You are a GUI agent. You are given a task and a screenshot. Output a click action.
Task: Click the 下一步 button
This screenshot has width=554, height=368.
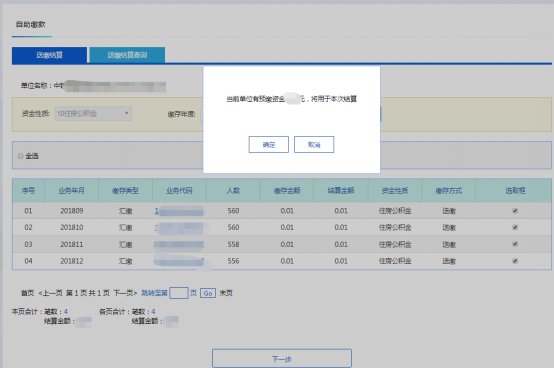[282, 358]
